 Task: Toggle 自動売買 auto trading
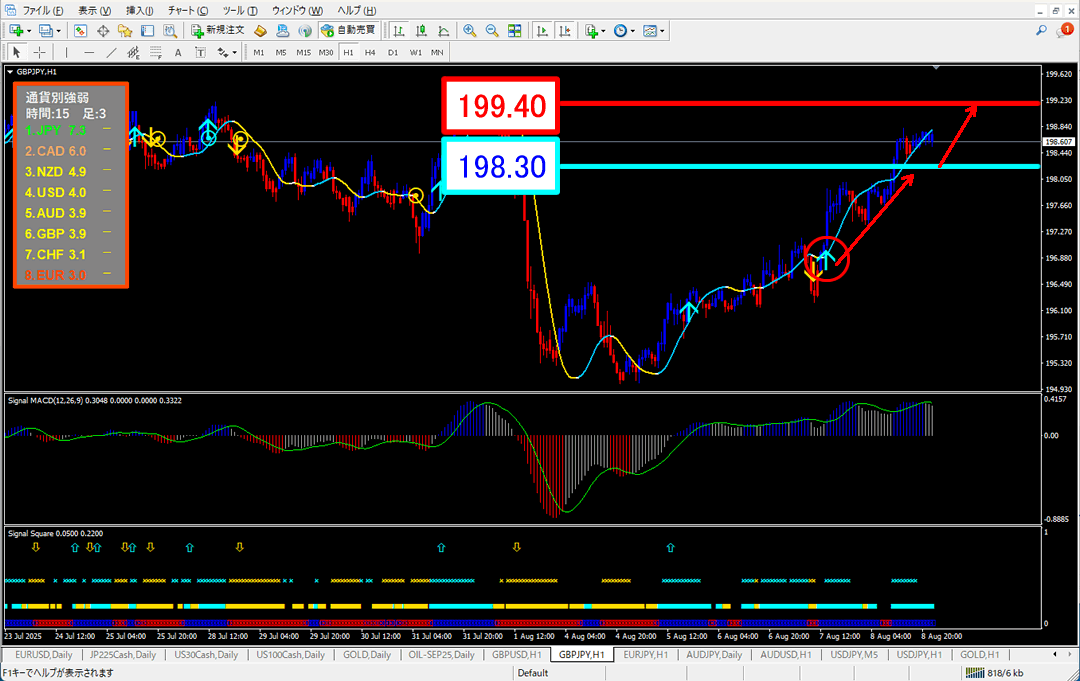(x=349, y=30)
